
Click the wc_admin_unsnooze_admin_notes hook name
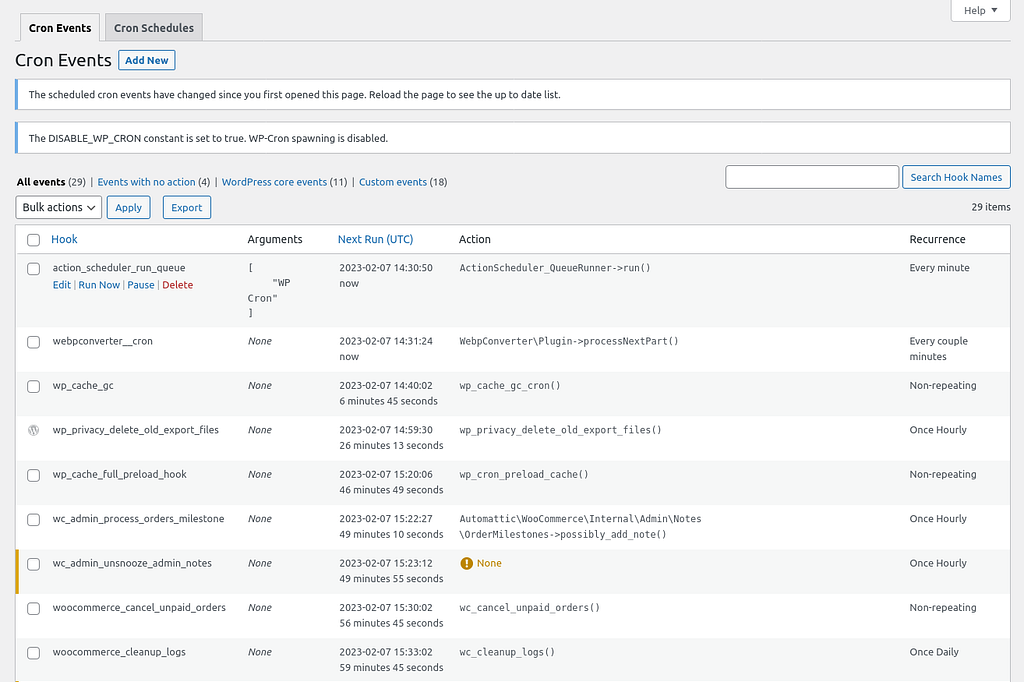(132, 563)
